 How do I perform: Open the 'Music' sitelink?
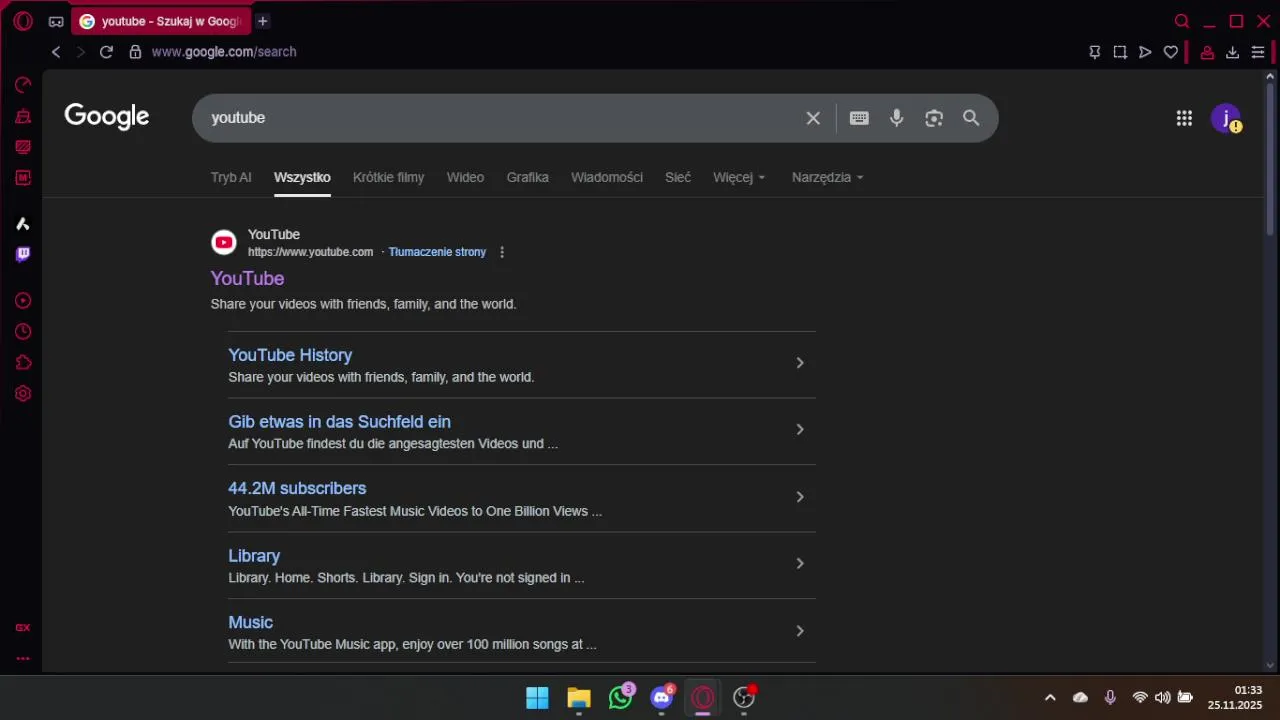click(x=250, y=622)
